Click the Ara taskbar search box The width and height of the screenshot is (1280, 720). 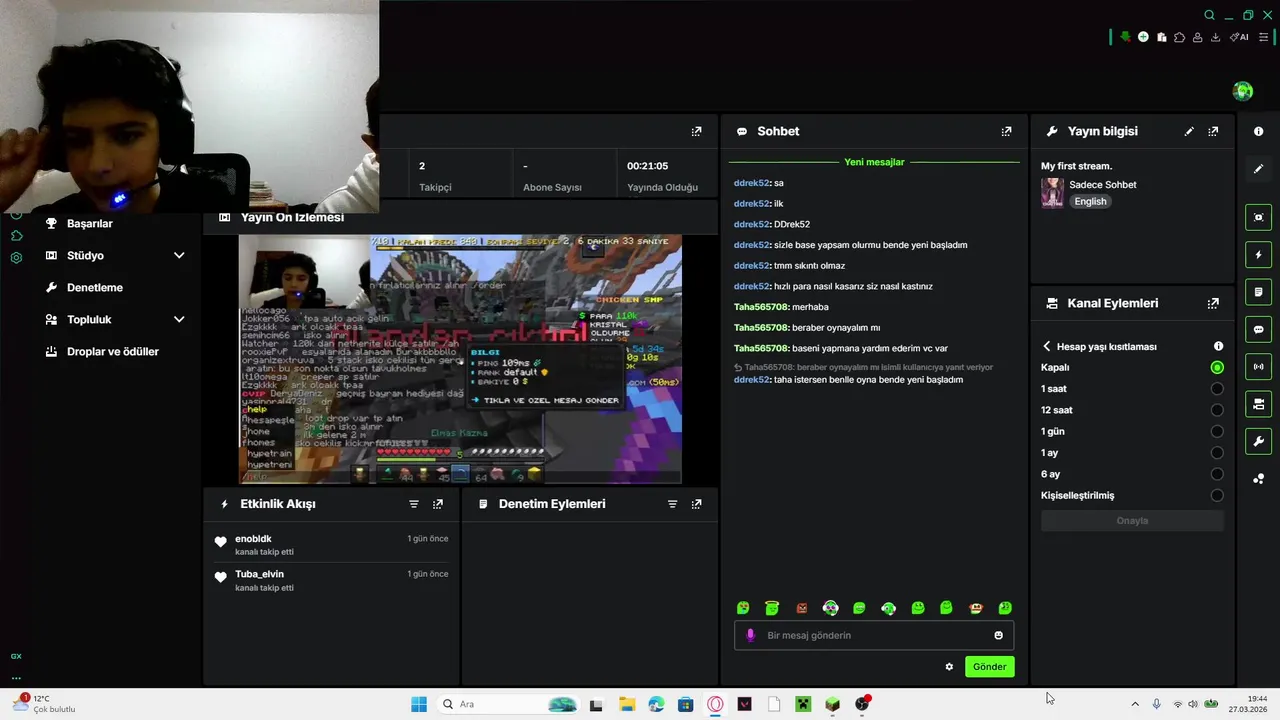(x=509, y=704)
